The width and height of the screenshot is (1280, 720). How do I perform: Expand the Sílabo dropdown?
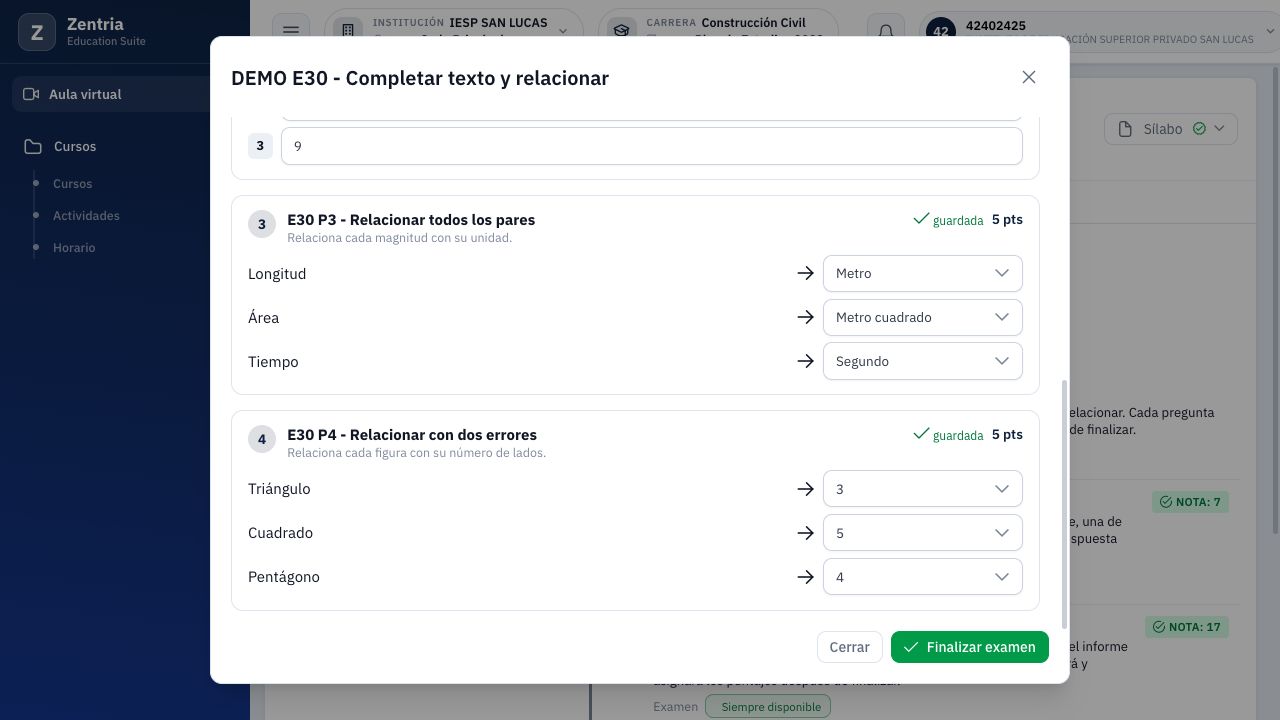[x=1171, y=129]
